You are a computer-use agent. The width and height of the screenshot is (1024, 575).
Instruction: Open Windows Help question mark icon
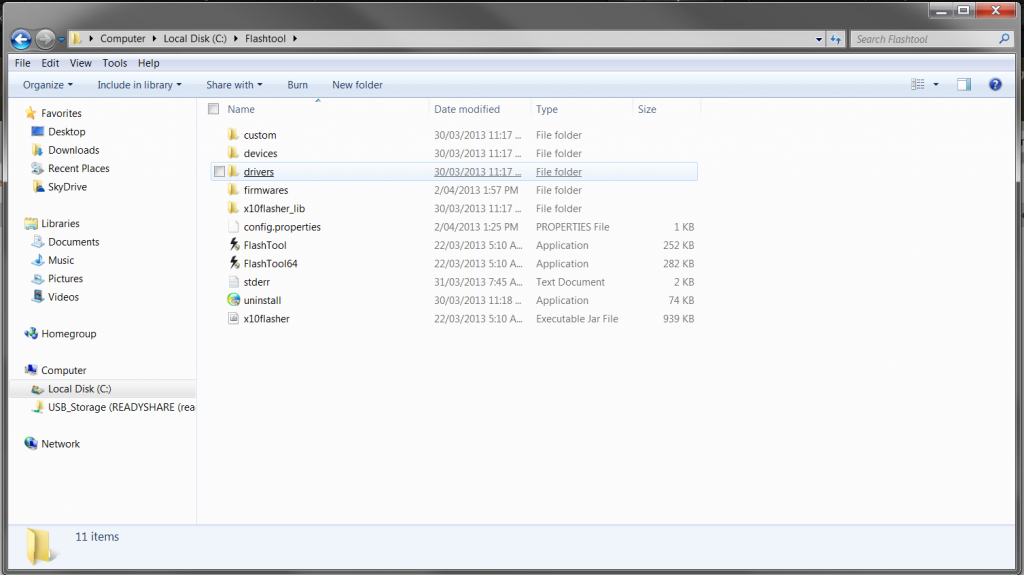coord(995,84)
